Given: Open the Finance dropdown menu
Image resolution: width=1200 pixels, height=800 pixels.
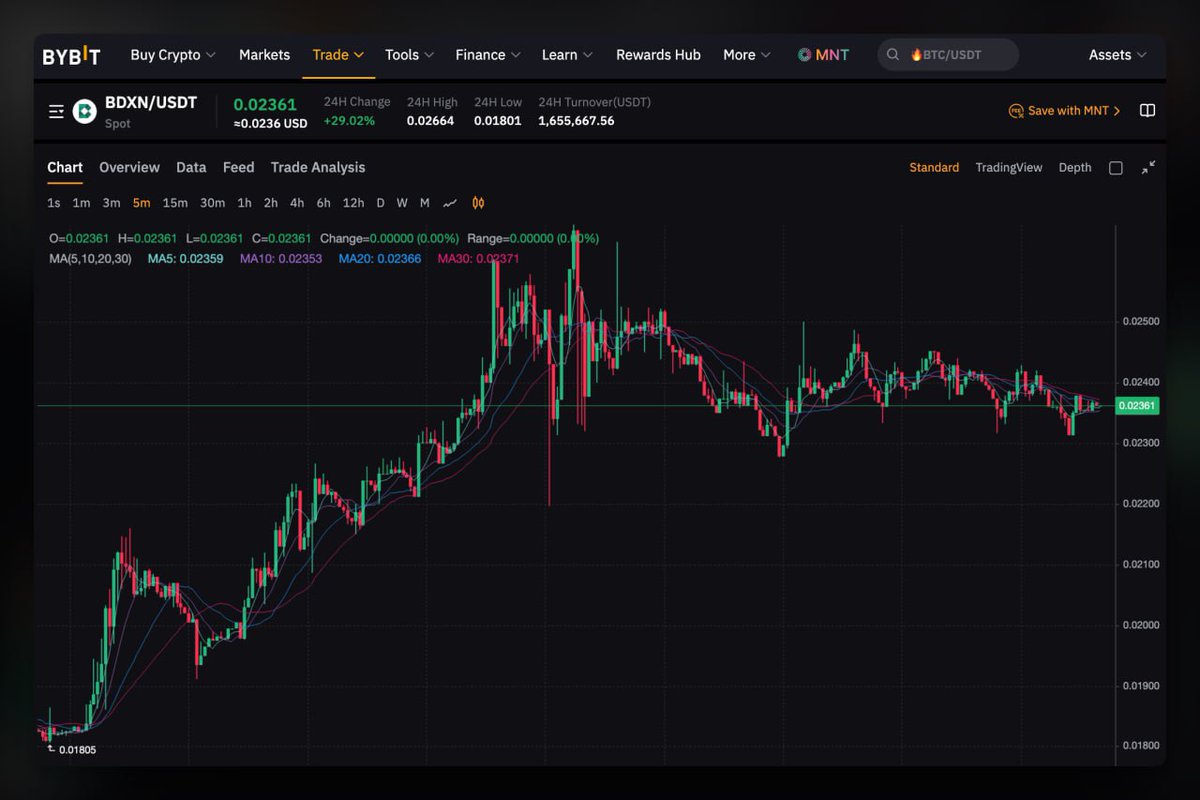Looking at the screenshot, I should tap(488, 55).
